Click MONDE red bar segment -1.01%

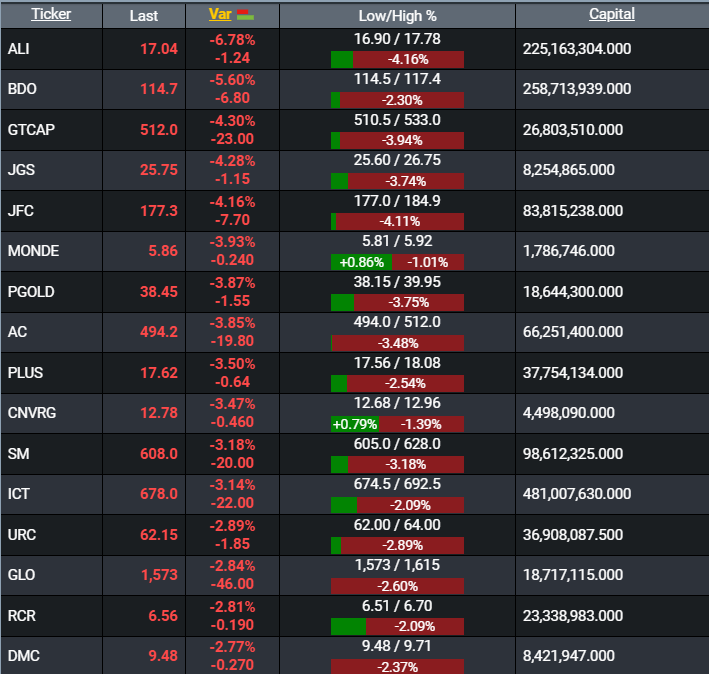coord(428,262)
